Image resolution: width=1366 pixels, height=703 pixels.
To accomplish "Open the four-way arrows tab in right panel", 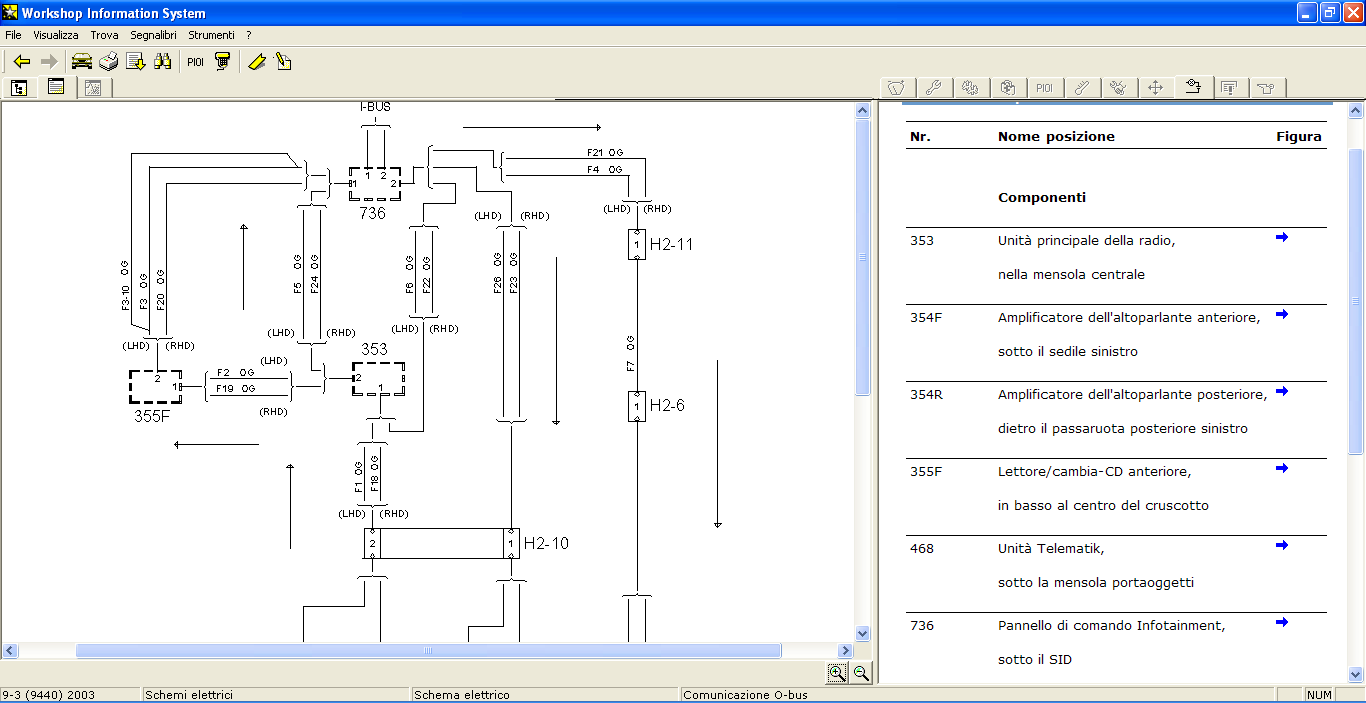I will click(x=1155, y=88).
